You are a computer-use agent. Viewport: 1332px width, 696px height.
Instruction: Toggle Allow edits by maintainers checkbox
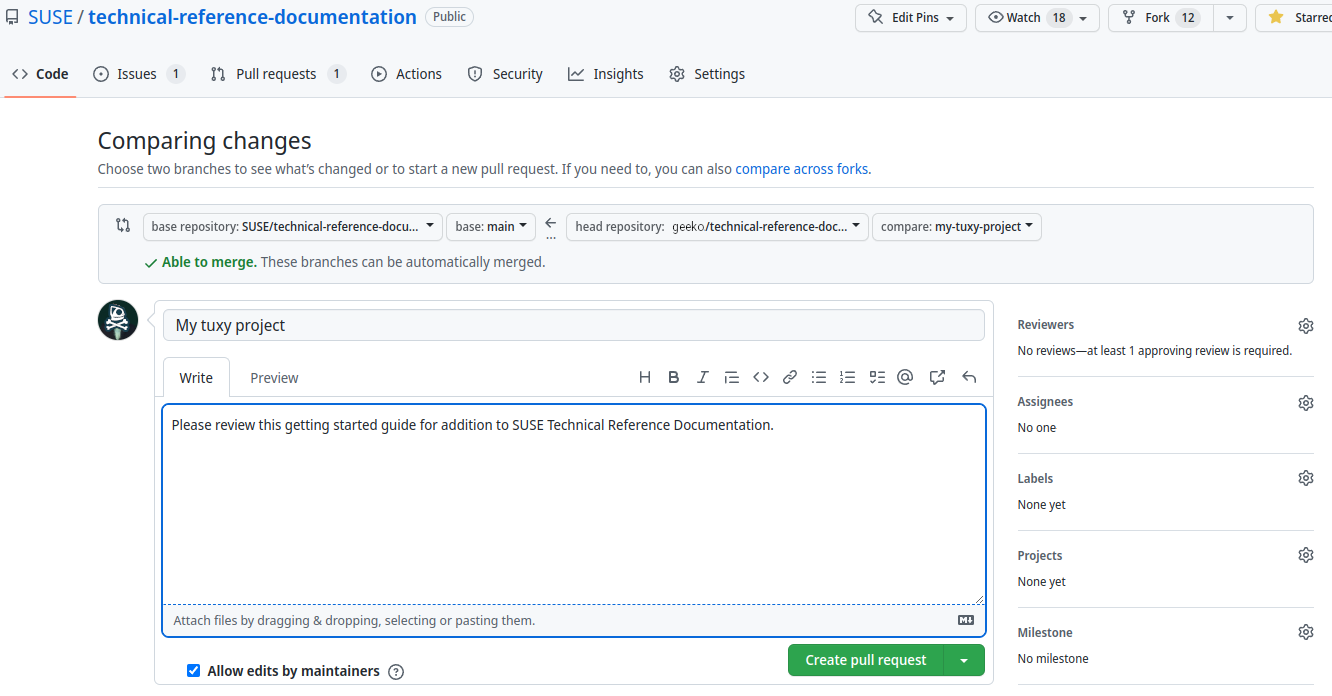(194, 671)
